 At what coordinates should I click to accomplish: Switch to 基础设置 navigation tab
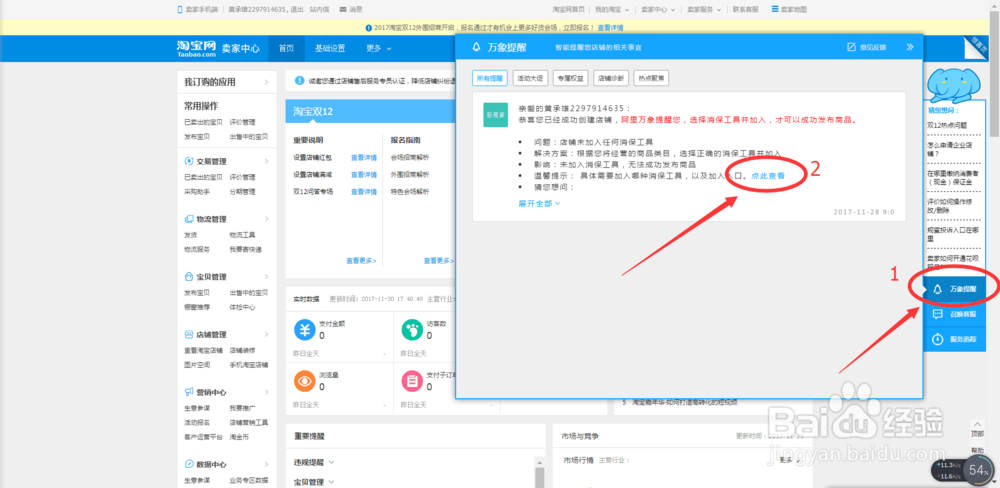tap(330, 48)
